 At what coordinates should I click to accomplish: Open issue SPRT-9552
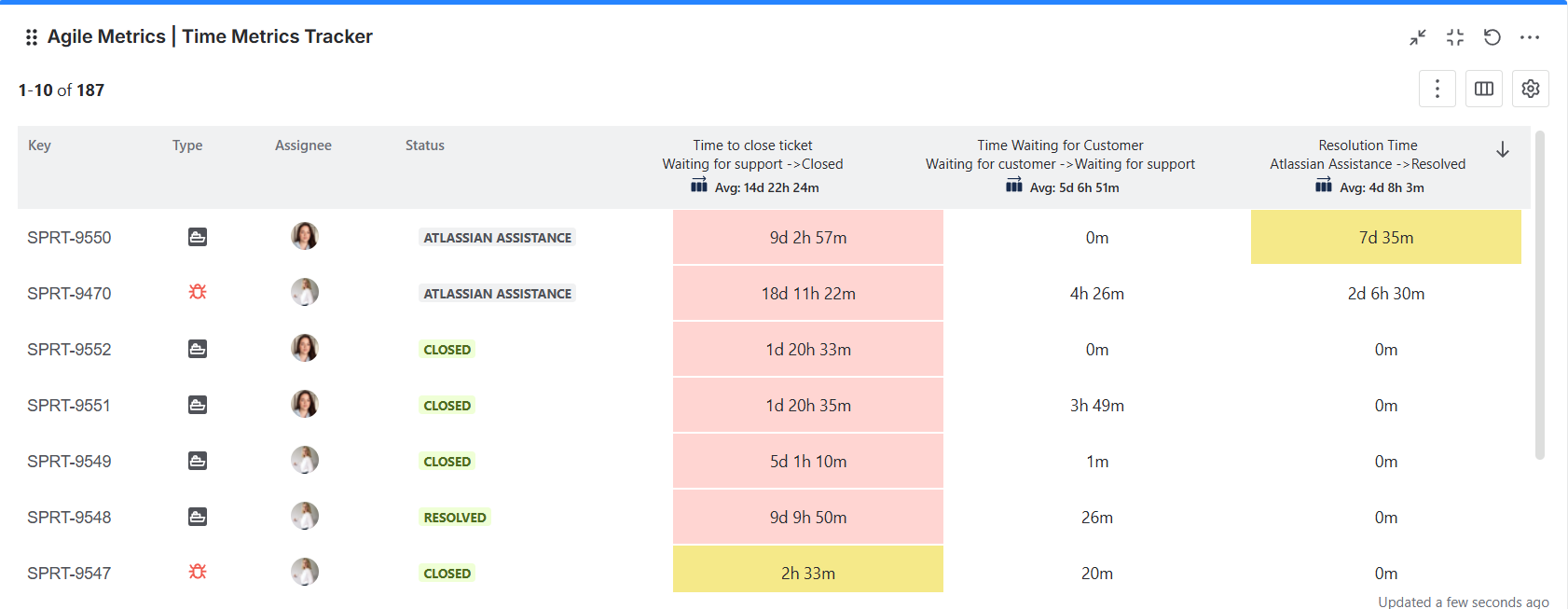pos(69,350)
